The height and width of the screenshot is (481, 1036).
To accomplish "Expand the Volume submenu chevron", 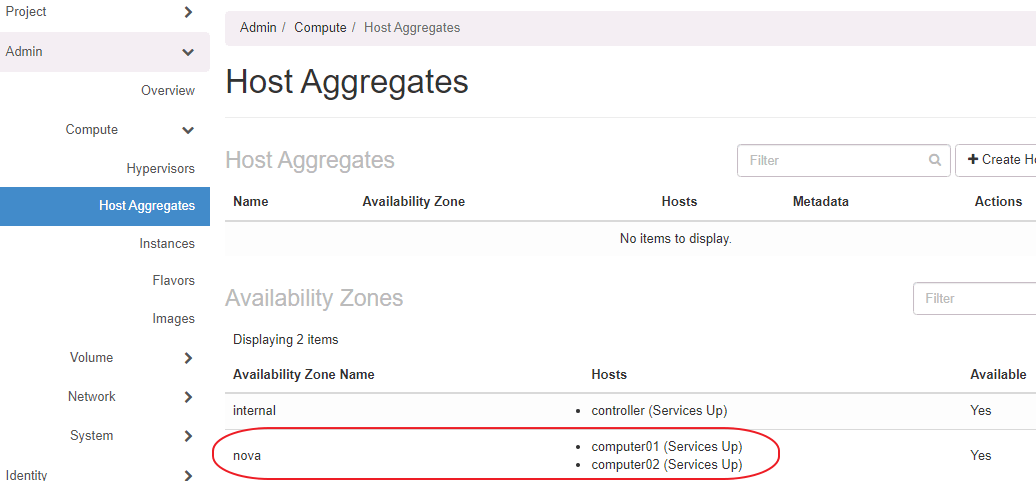I will coord(188,358).
